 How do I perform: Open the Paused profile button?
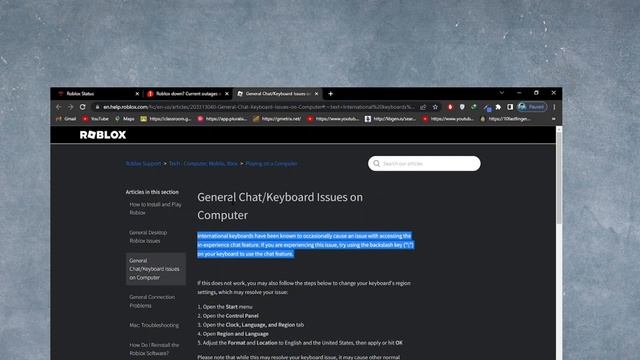coord(532,107)
